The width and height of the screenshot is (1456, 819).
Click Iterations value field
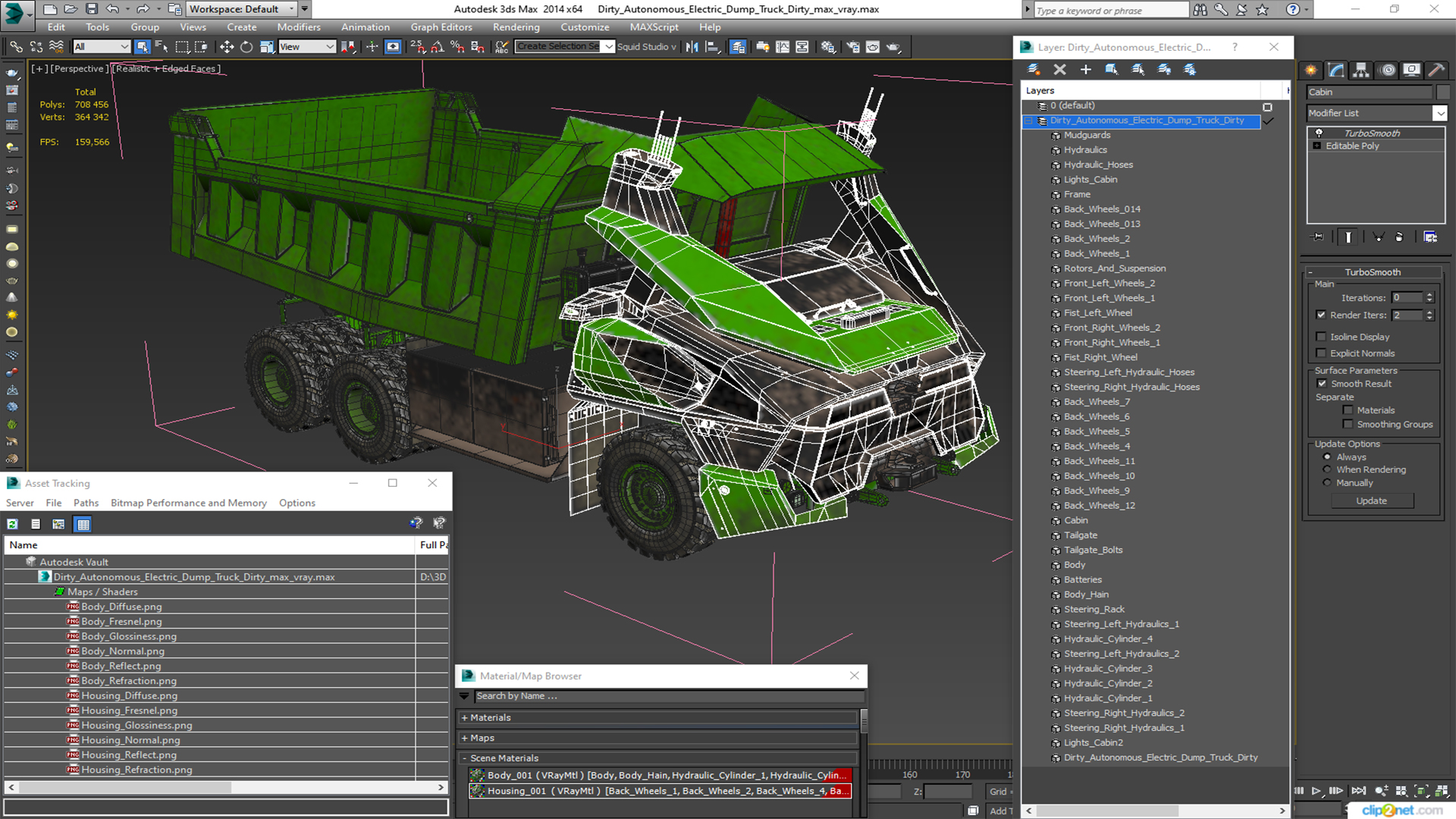coord(1407,298)
